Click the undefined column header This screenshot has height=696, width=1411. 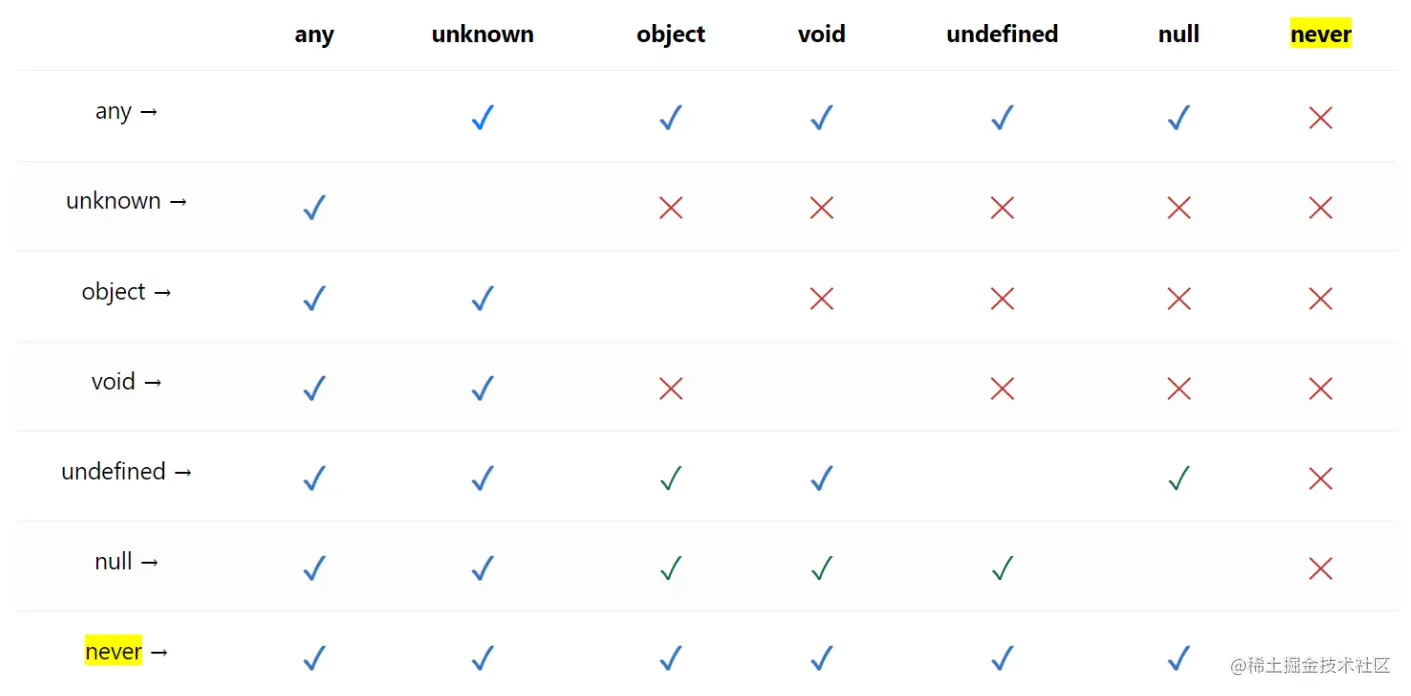coord(1002,35)
